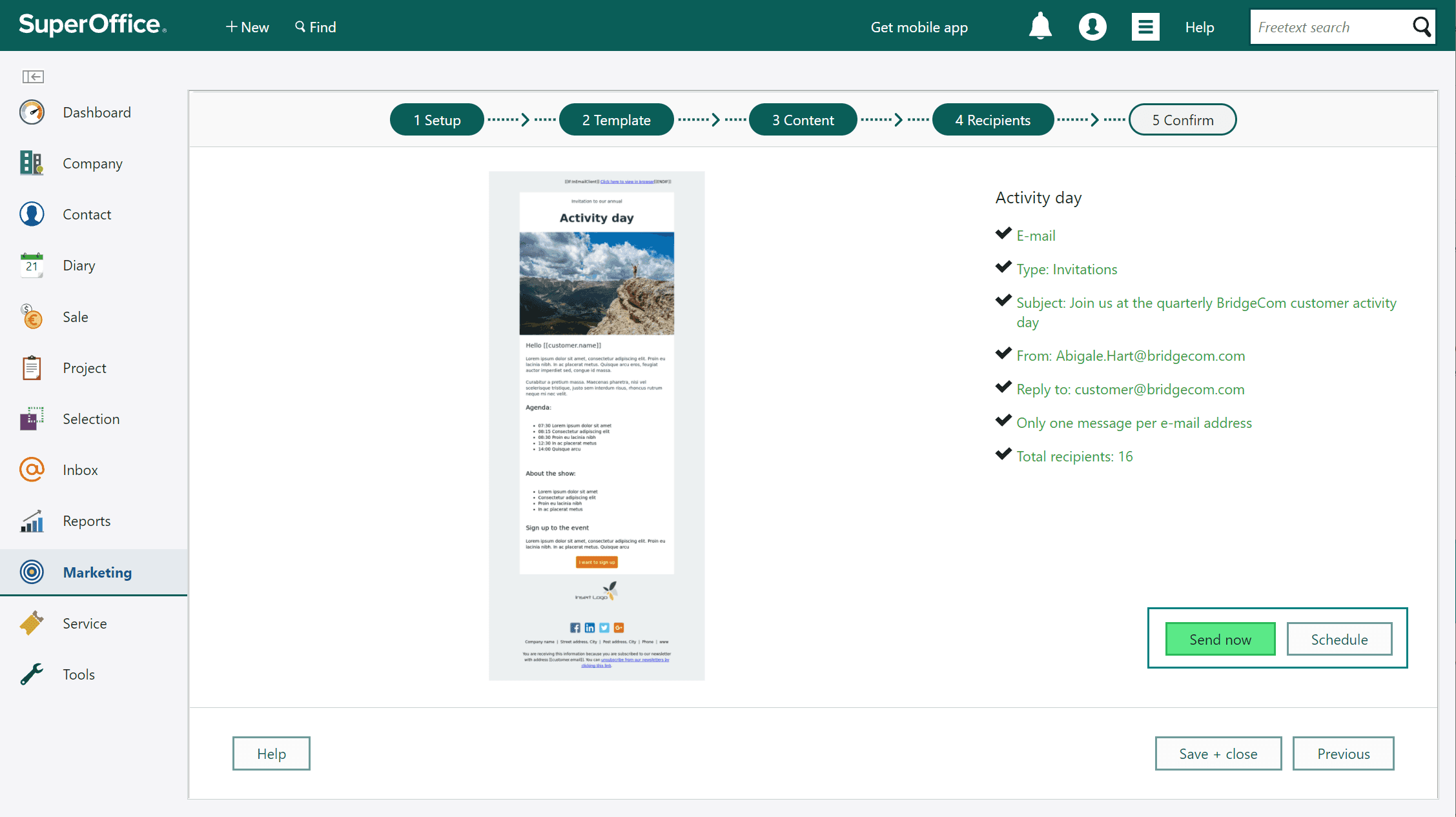Image resolution: width=1456 pixels, height=817 pixels.
Task: Toggle the E-mail checkmark item
Action: click(x=1002, y=234)
